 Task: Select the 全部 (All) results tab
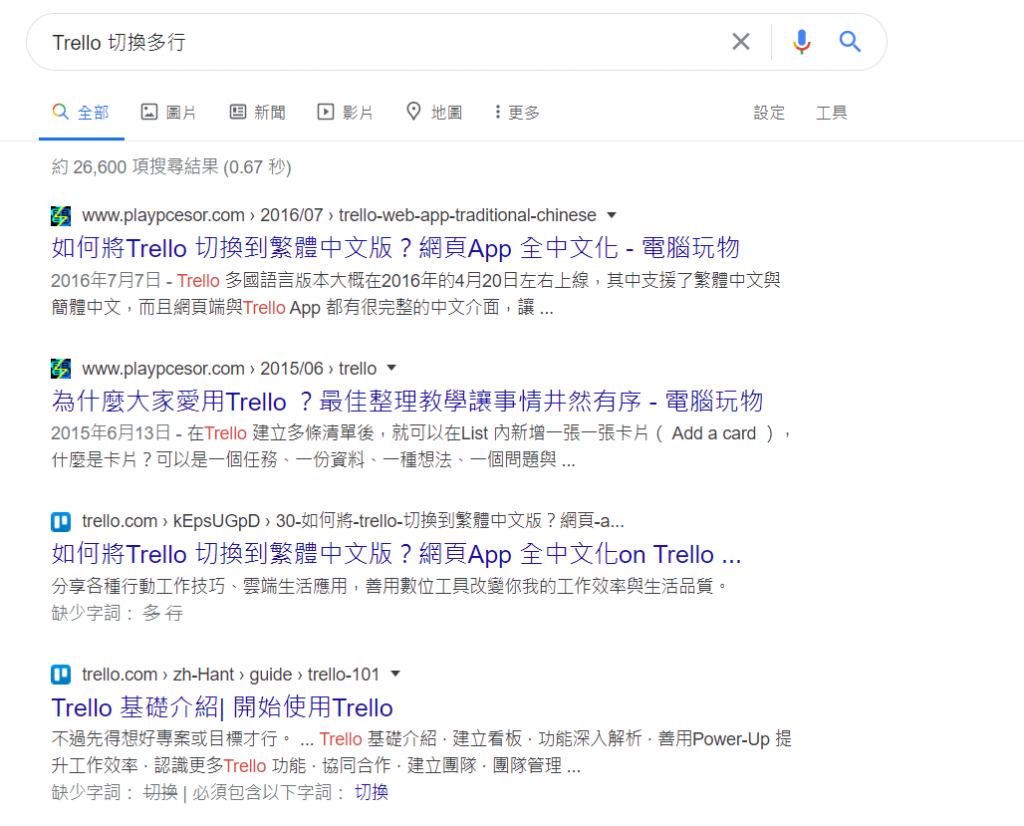81,112
